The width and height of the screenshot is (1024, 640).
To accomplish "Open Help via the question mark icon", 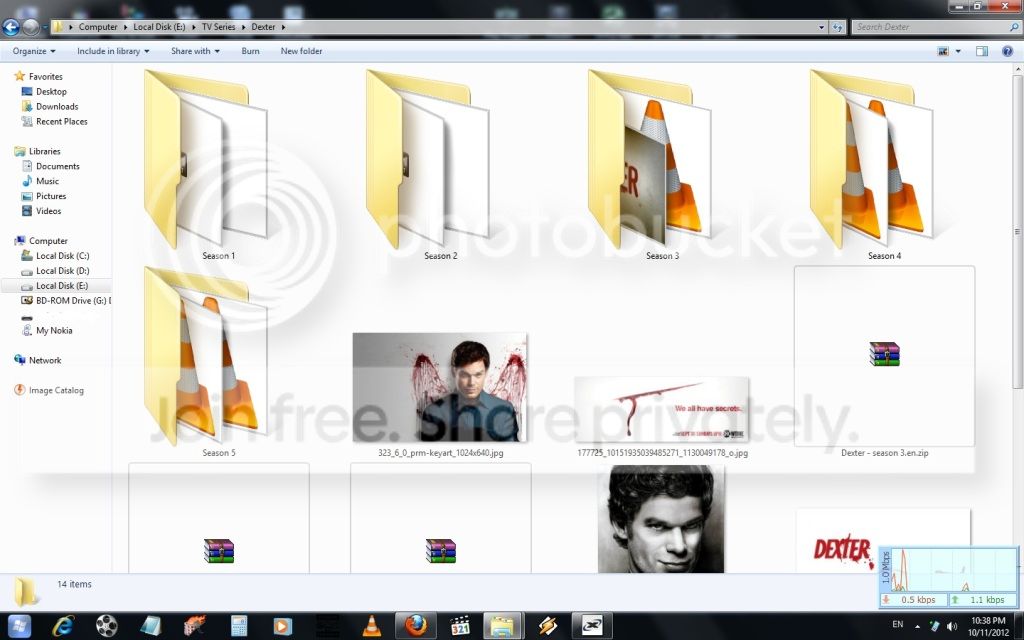I will click(x=1007, y=51).
